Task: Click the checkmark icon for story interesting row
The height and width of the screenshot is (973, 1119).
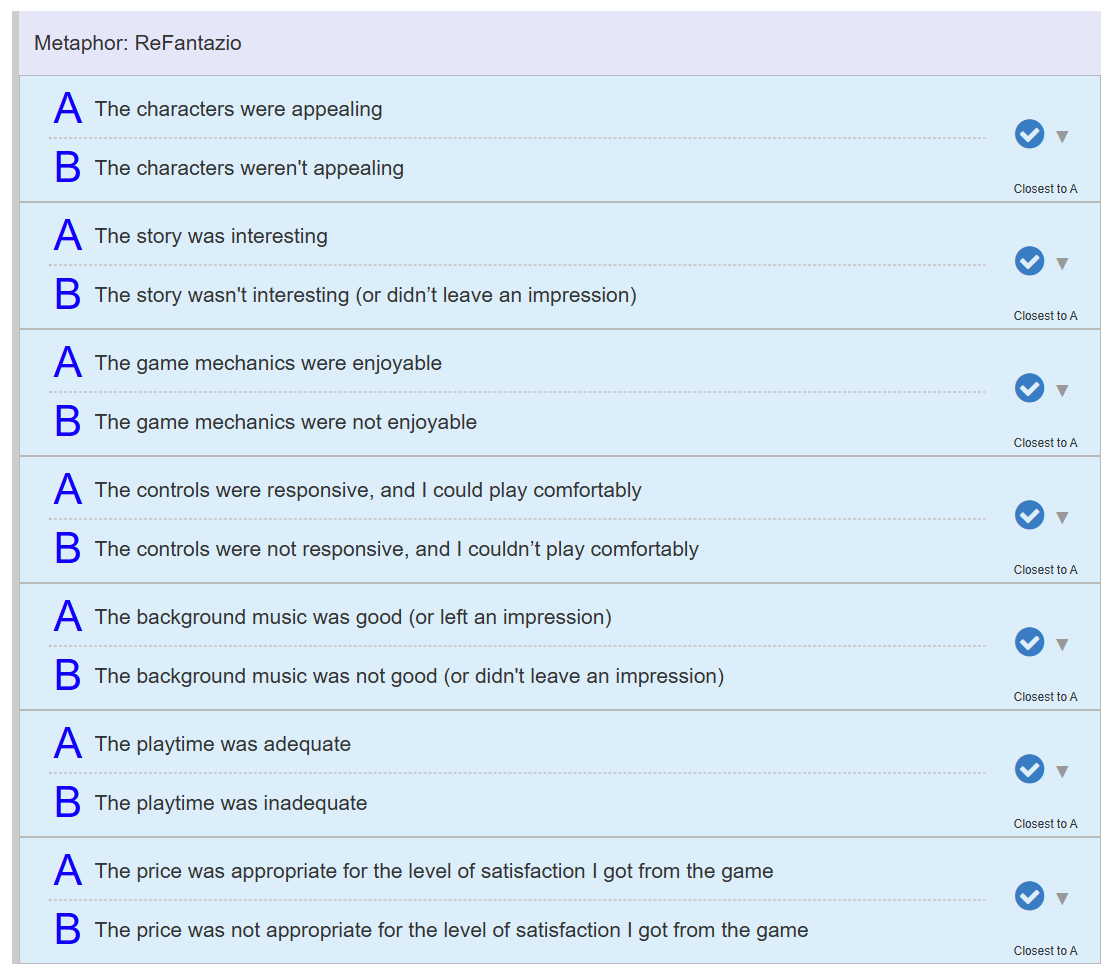Action: [x=1029, y=261]
